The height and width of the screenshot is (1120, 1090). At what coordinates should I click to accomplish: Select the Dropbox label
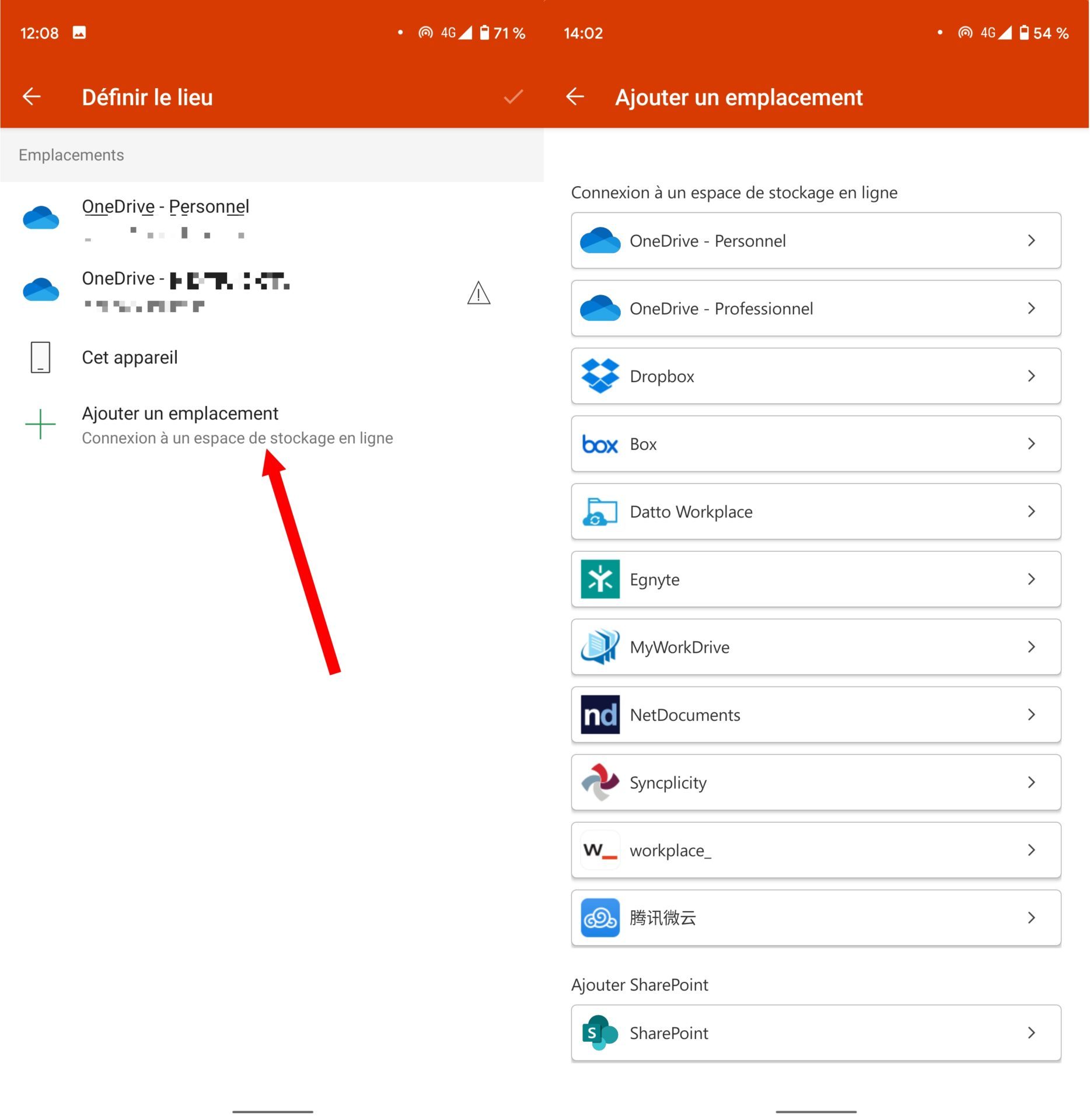click(662, 376)
